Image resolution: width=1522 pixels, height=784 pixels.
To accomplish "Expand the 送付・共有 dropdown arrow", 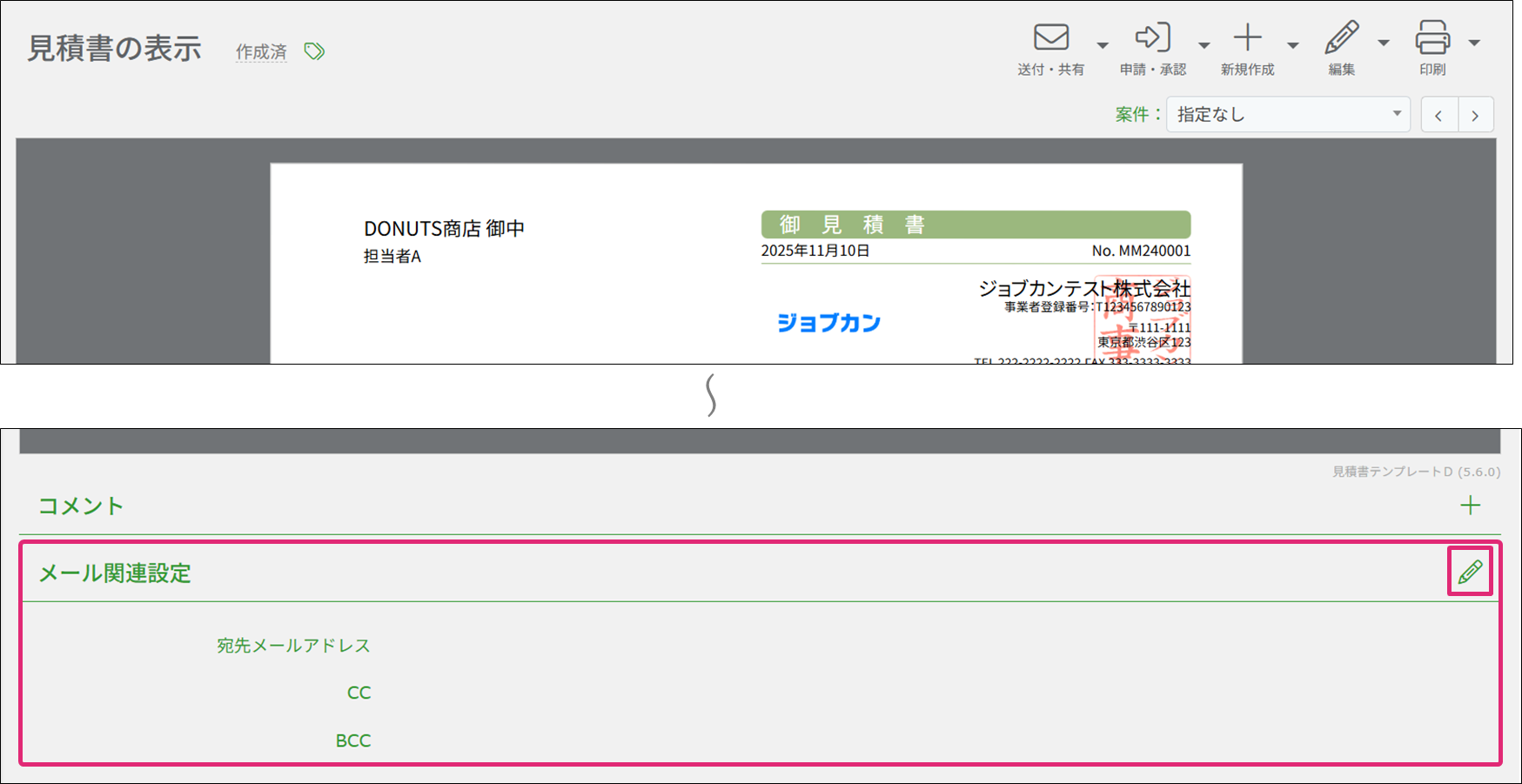I will 1103,45.
